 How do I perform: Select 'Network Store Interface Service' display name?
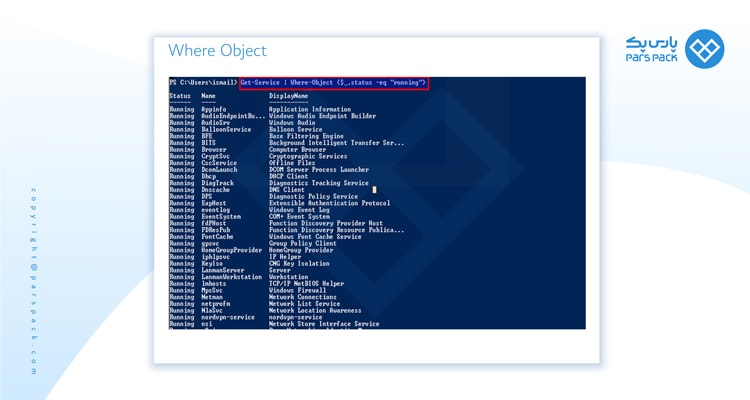pos(324,323)
